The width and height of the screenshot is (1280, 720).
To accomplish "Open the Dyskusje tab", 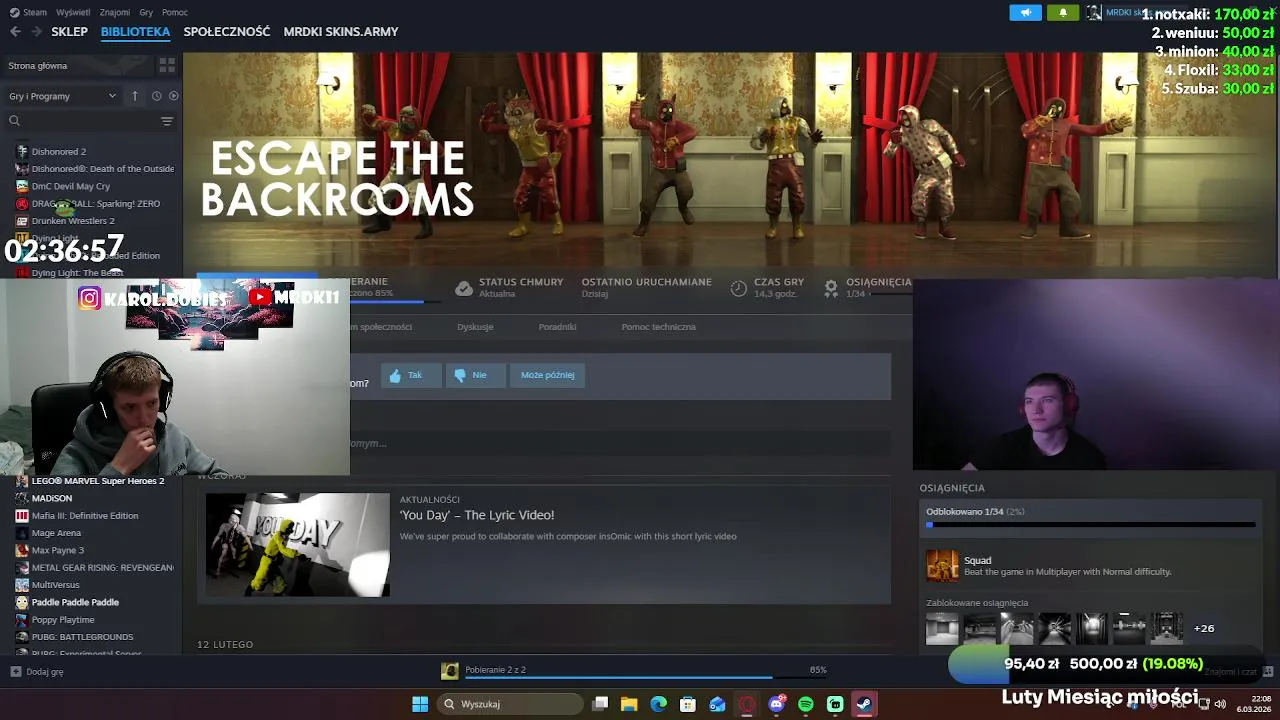I will [475, 327].
